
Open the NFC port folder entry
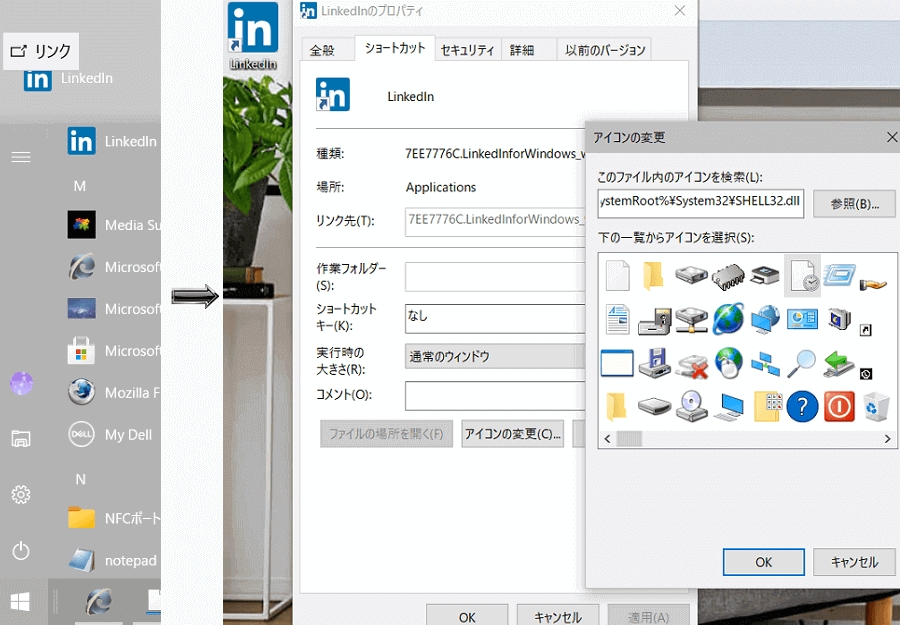point(113,518)
